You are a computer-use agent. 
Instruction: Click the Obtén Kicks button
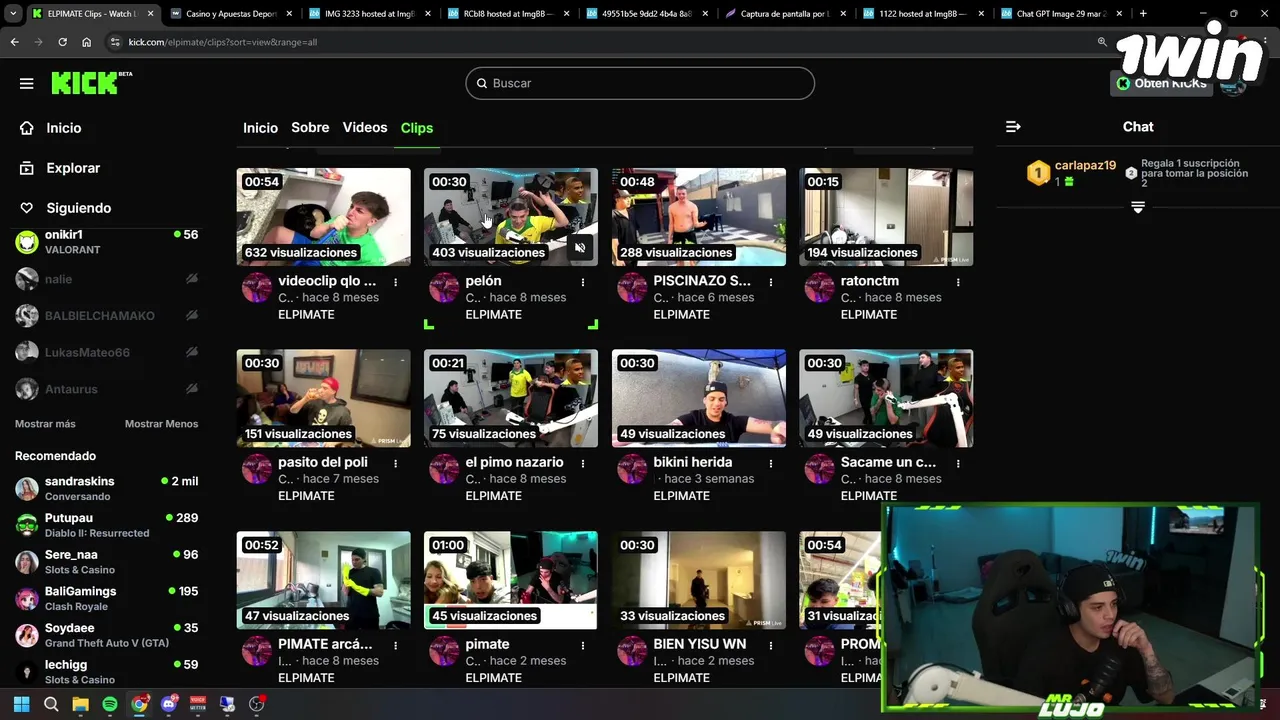[1162, 83]
